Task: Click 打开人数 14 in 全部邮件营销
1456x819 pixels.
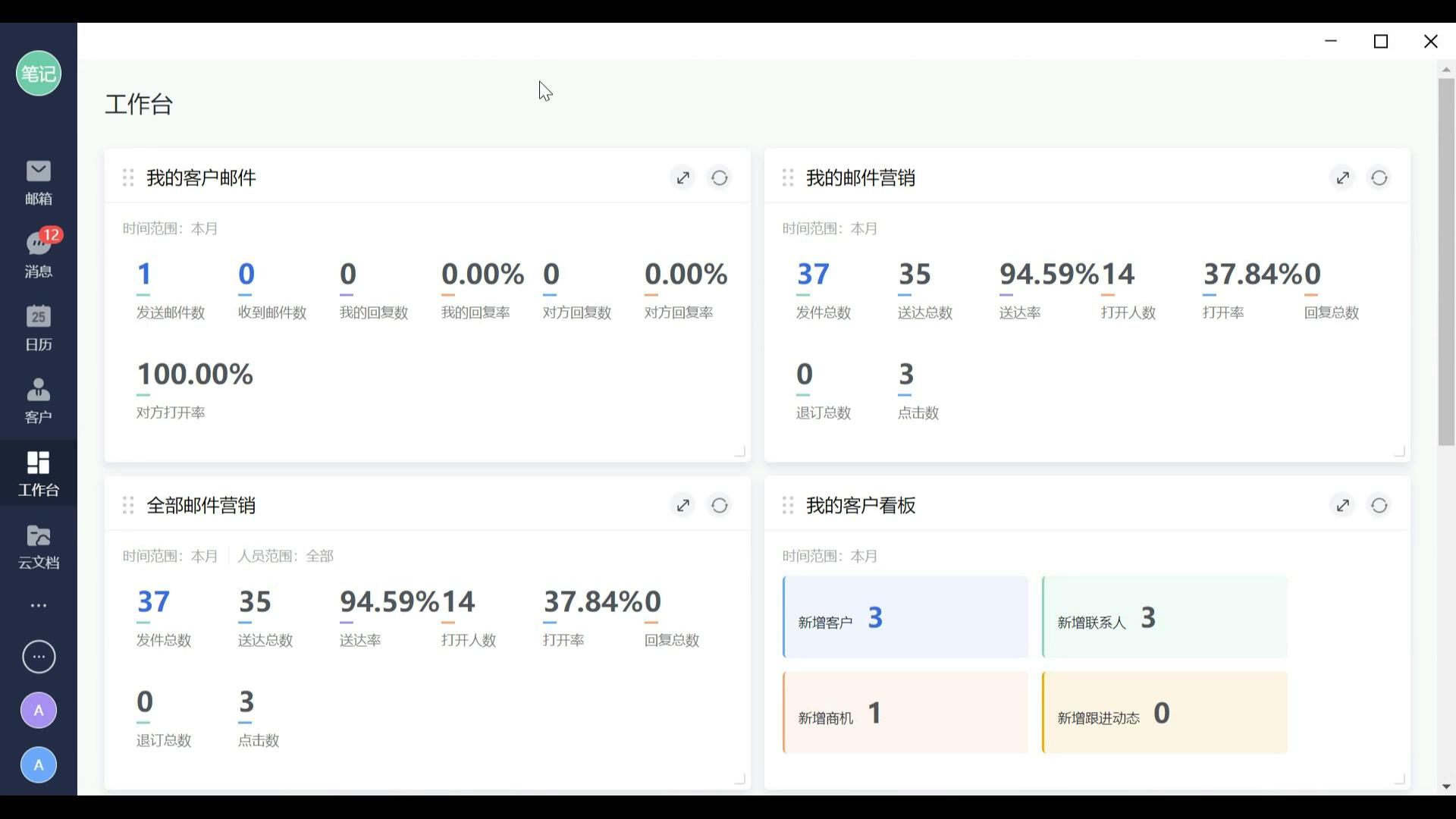Action: 458,601
